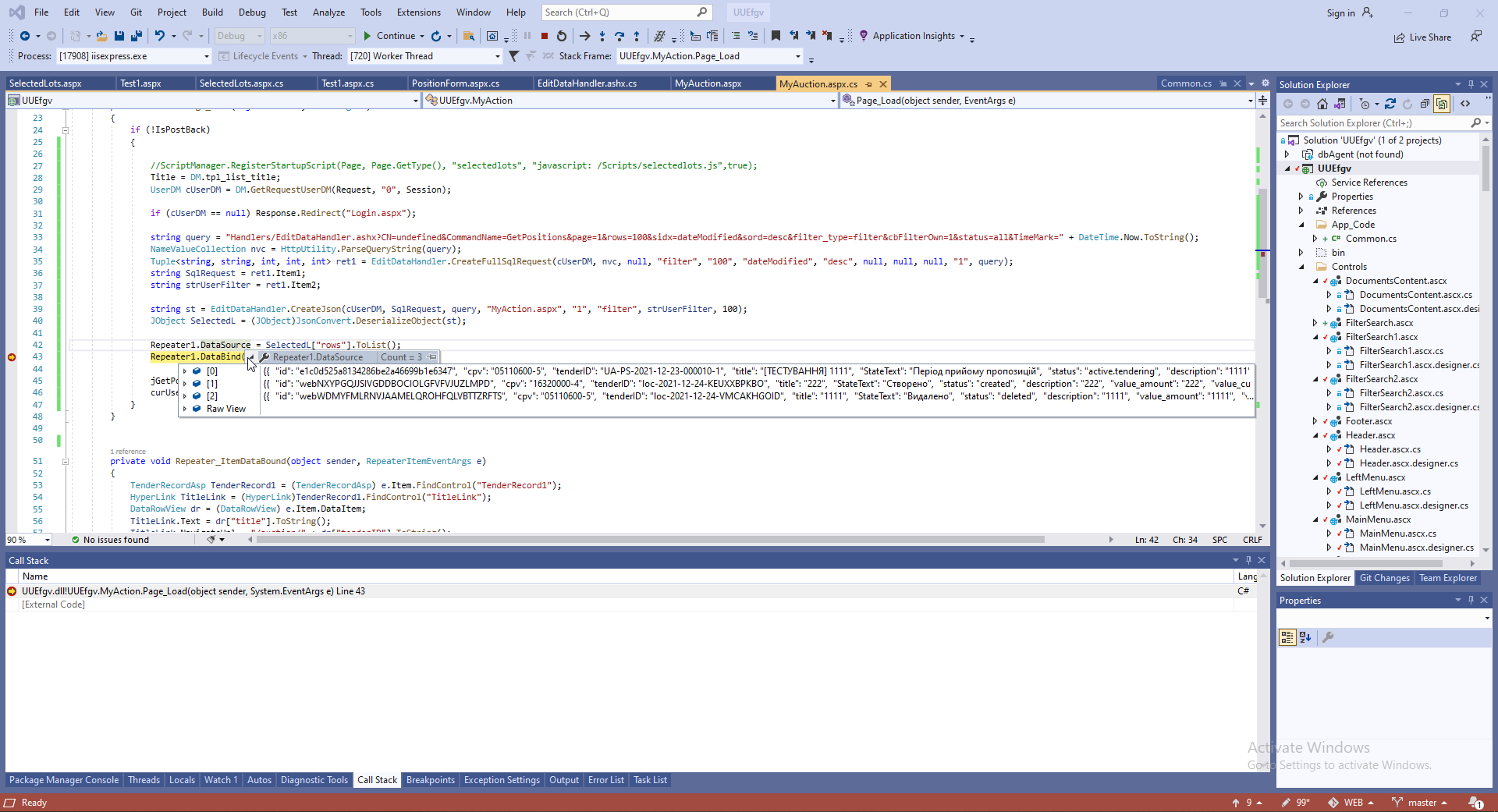Collapse the if block on line 24

[66, 130]
